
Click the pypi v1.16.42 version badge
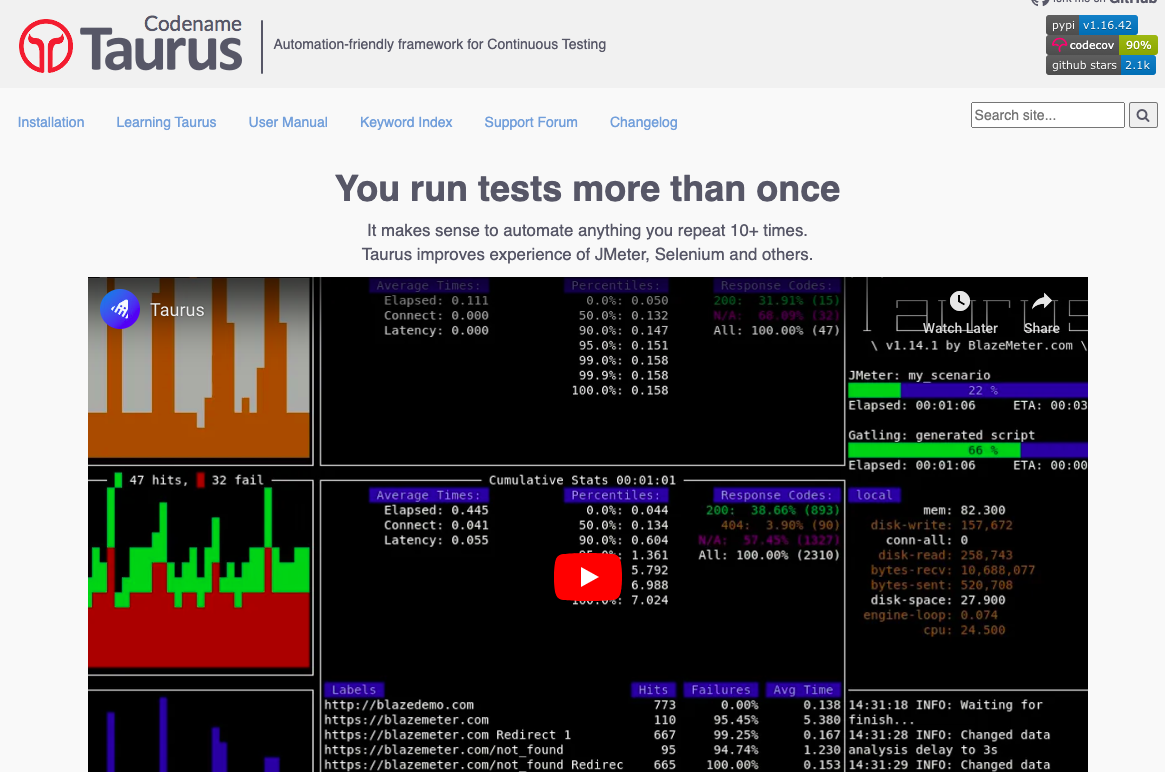(1094, 25)
